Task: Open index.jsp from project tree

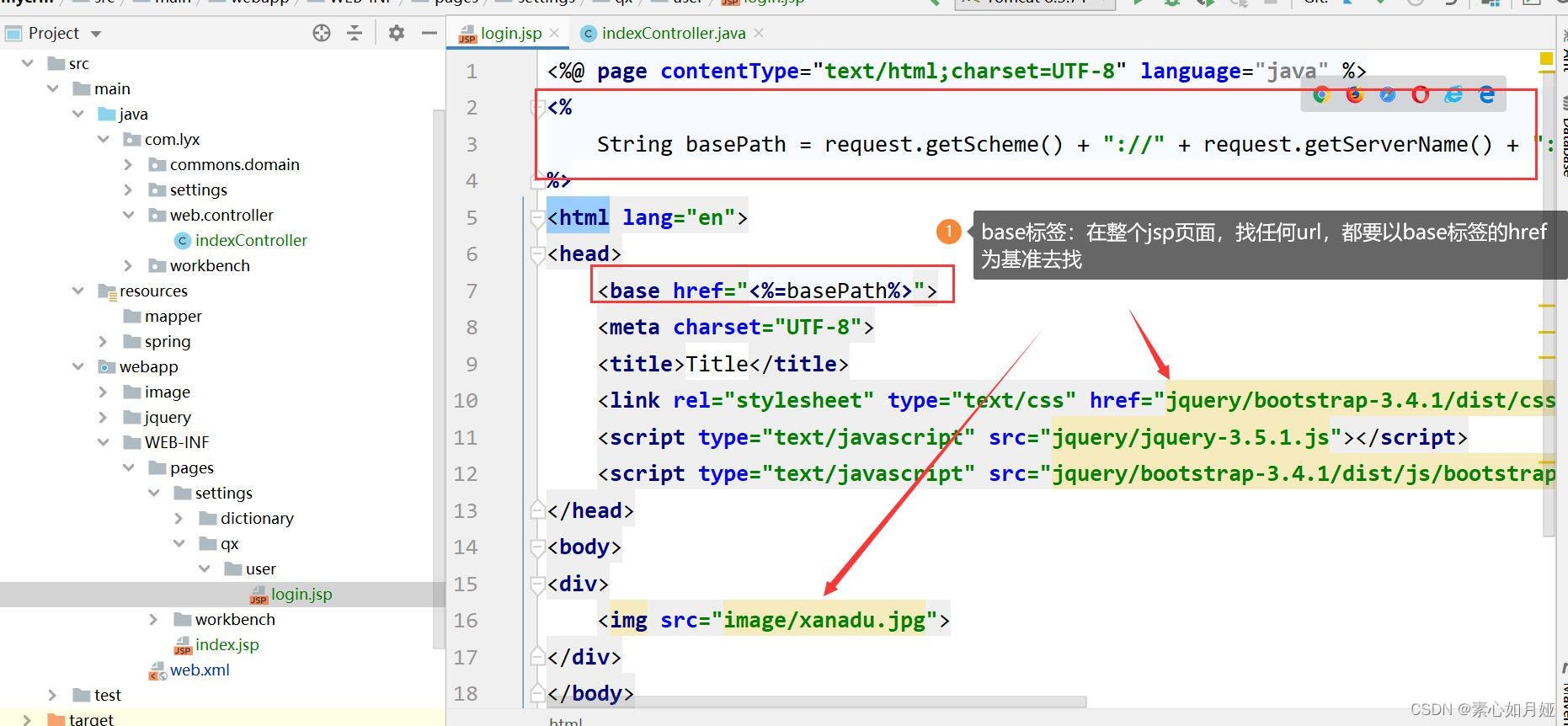Action: coord(216,644)
